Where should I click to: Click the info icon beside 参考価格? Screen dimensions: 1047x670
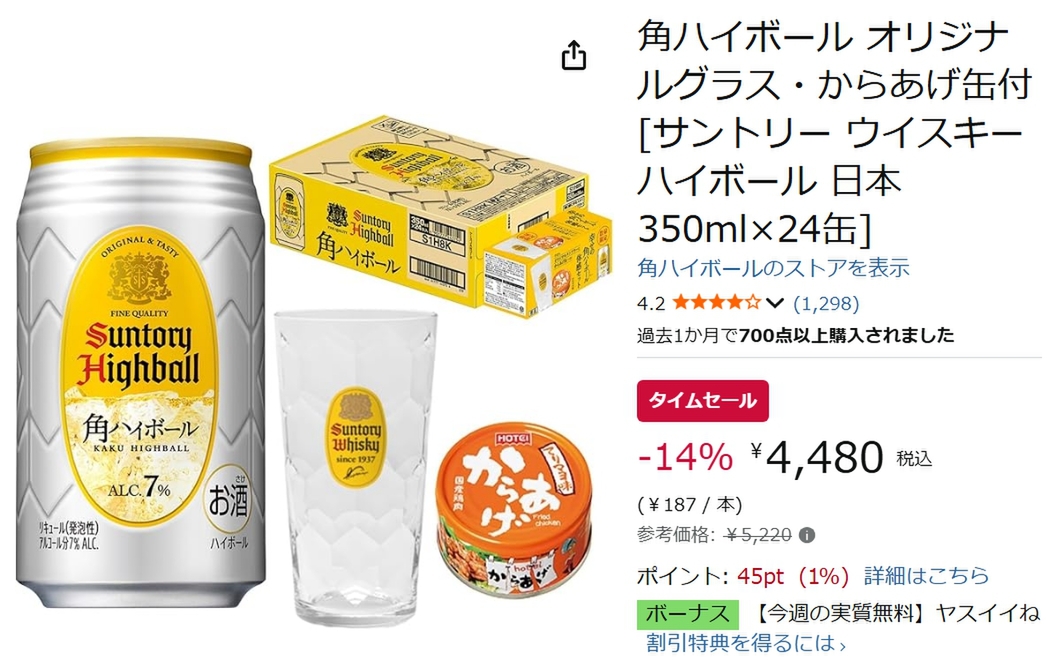(807, 535)
